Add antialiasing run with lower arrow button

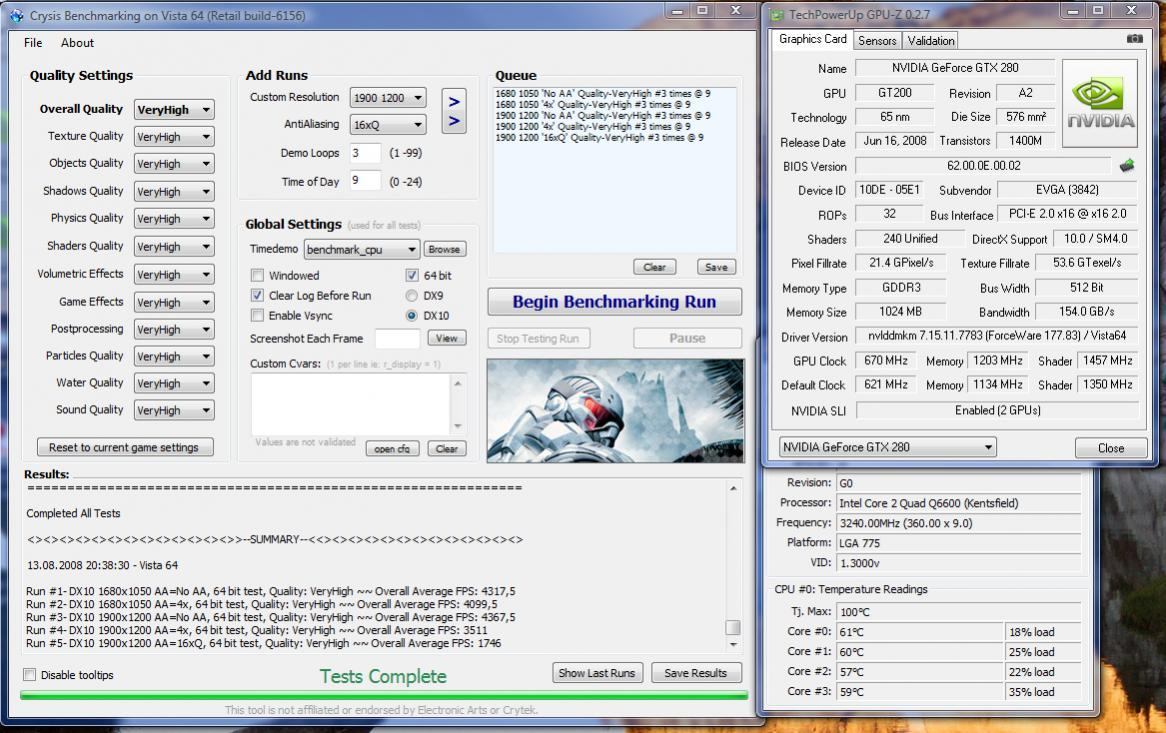pyautogui.click(x=454, y=122)
